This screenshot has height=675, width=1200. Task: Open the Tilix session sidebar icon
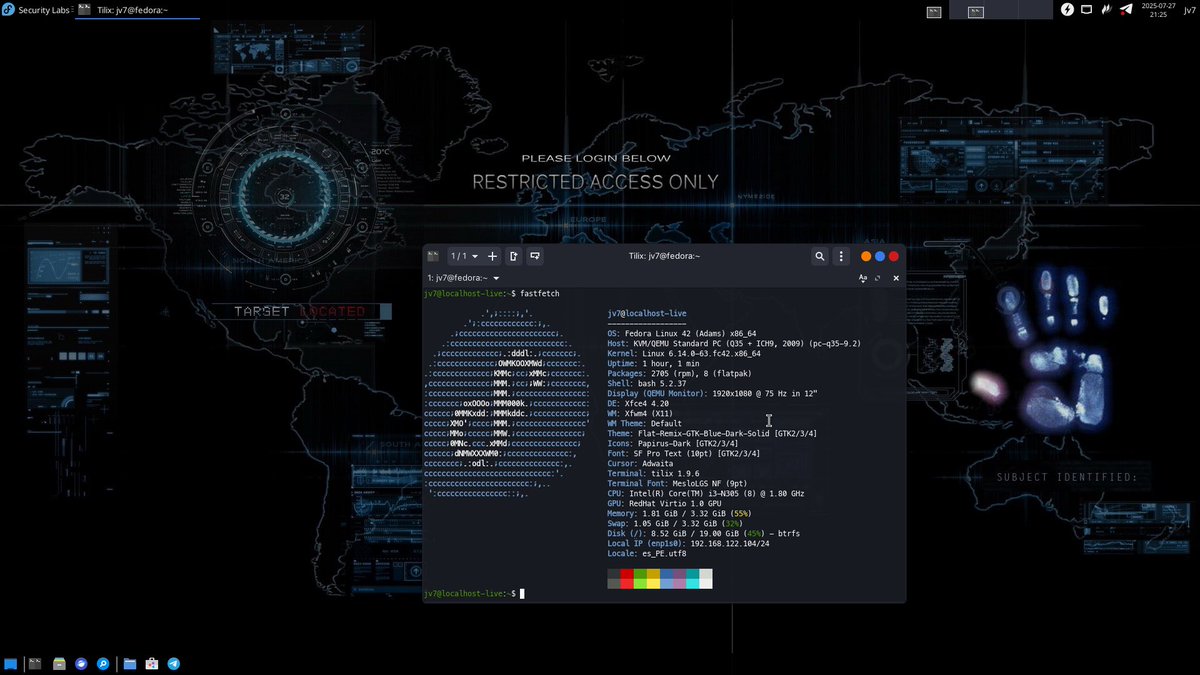coord(433,256)
